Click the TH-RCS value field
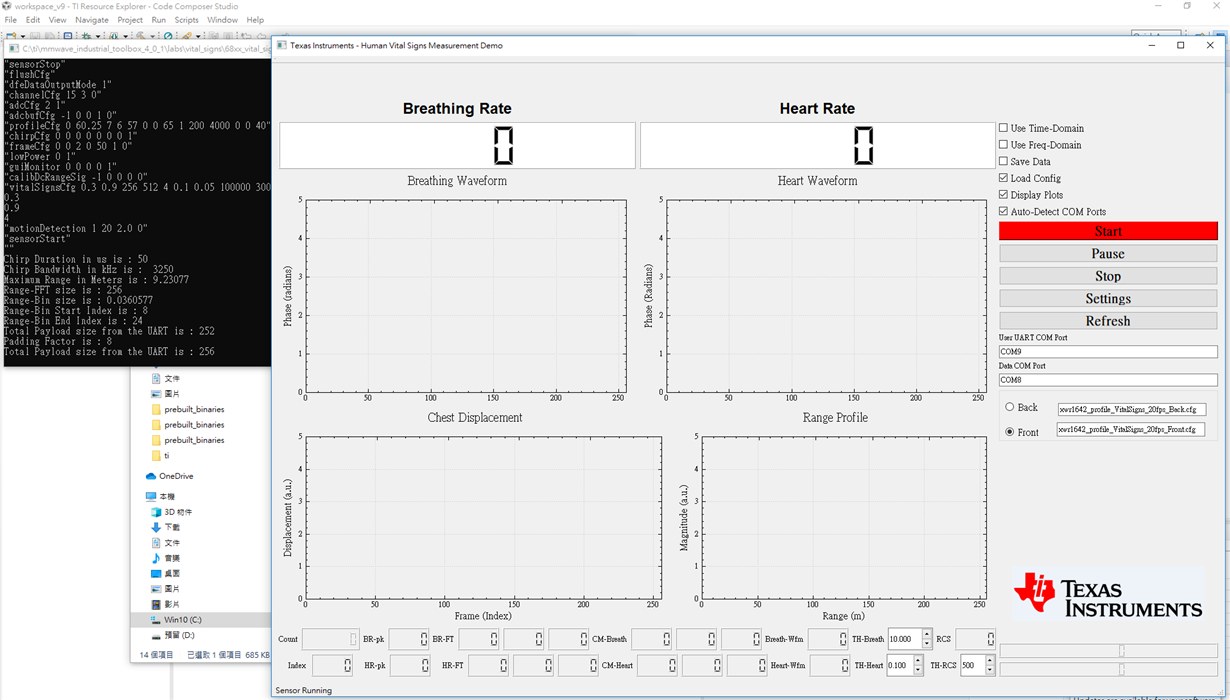Image resolution: width=1230 pixels, height=700 pixels. 972,665
